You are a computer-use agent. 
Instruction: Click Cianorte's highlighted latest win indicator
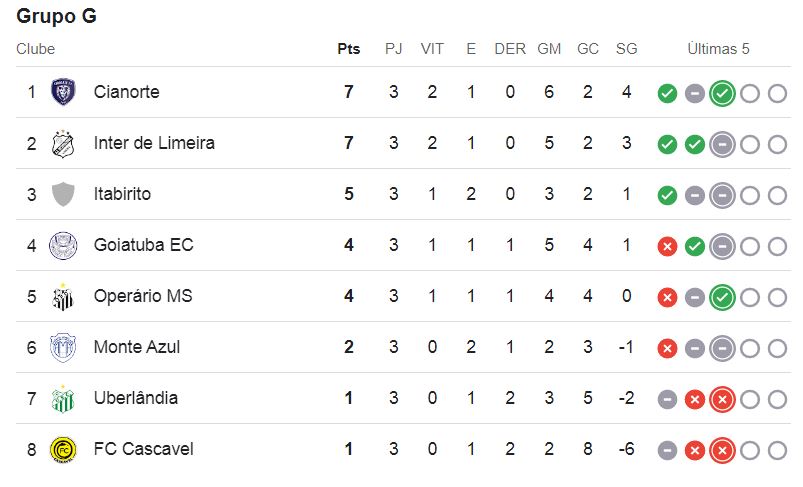(723, 94)
